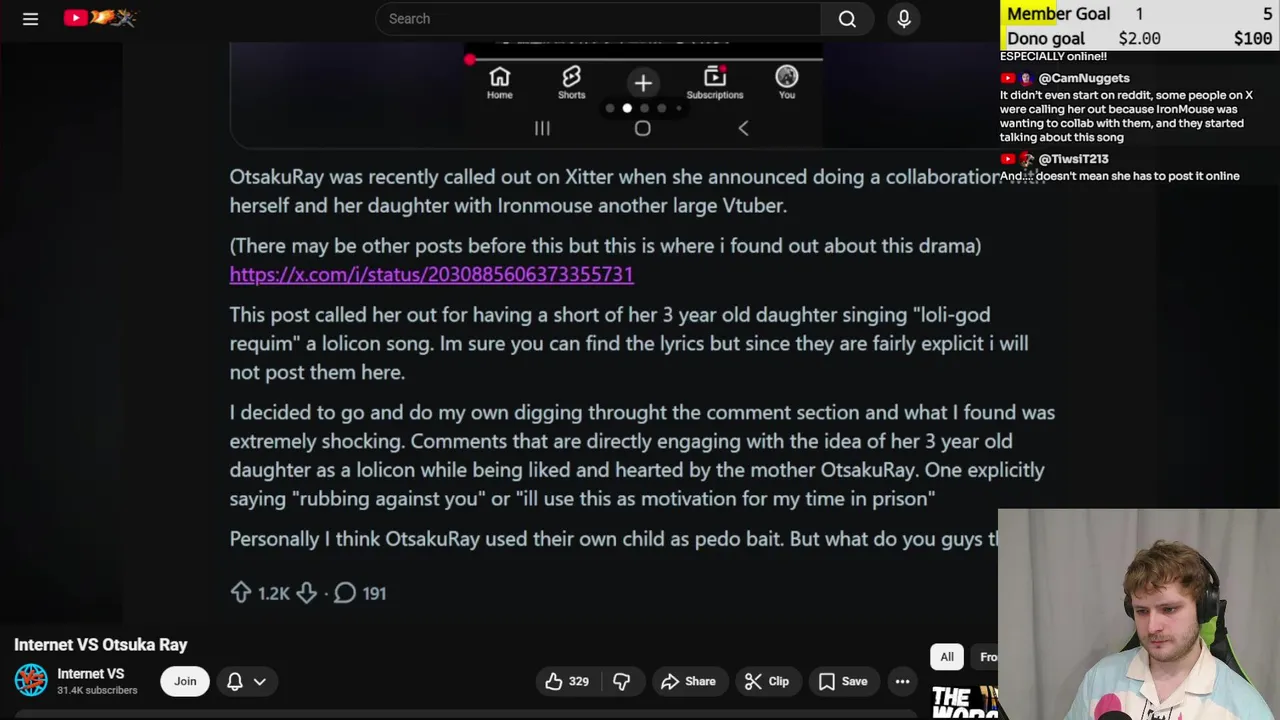The height and width of the screenshot is (720, 1280).
Task: Open the @TiwsiT213 chat username
Action: (x=1073, y=159)
